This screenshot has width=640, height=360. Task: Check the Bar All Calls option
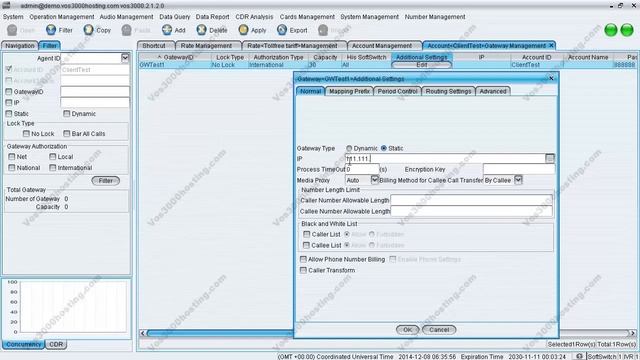click(67, 133)
